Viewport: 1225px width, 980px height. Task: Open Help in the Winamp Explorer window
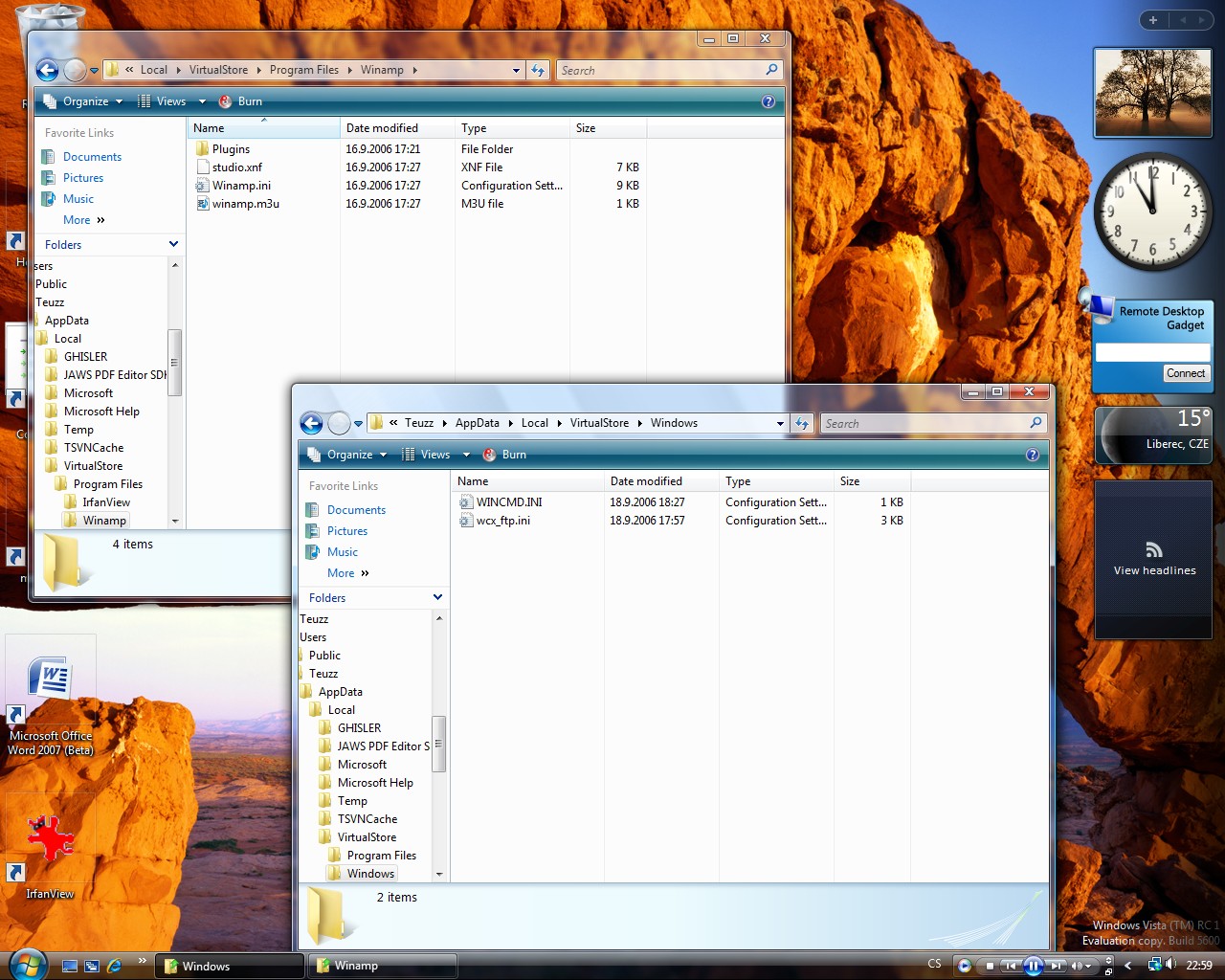pos(768,101)
